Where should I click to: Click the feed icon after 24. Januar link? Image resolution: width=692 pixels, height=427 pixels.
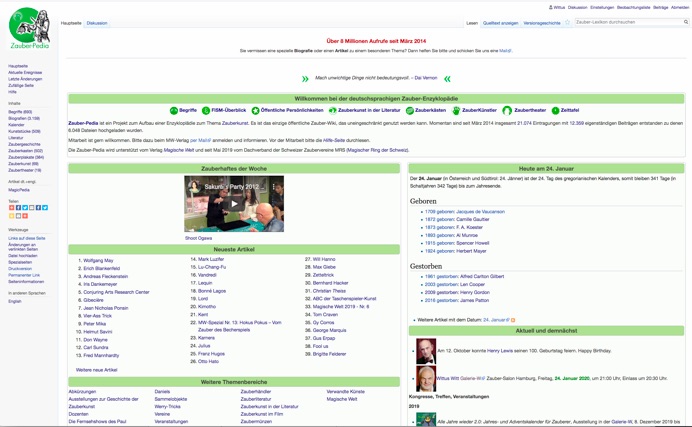point(513,320)
